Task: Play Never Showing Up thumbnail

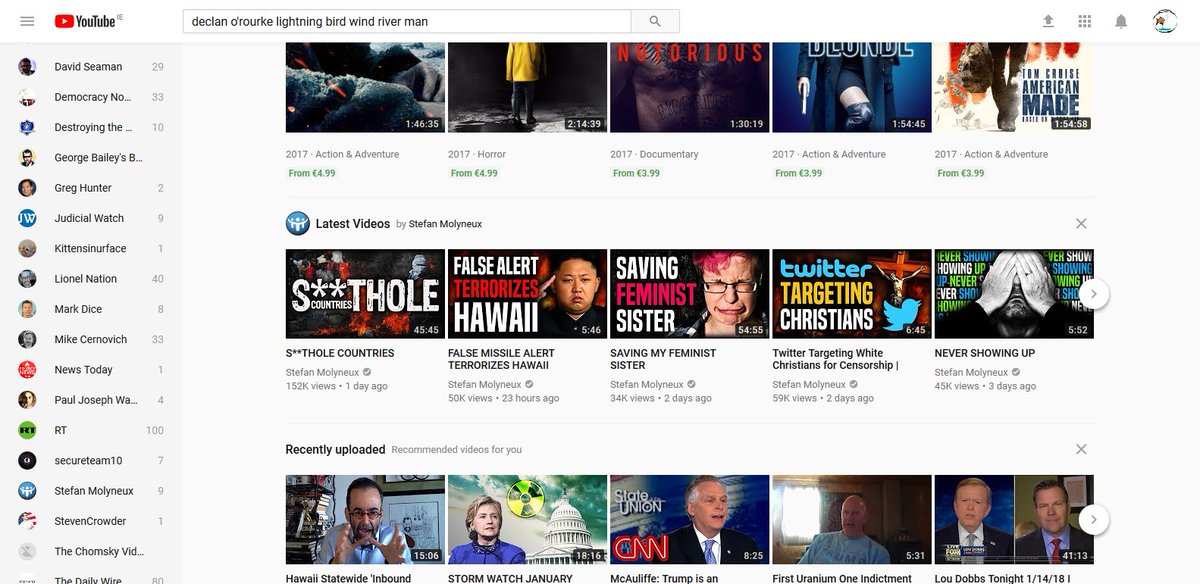Action: pyautogui.click(x=1014, y=294)
